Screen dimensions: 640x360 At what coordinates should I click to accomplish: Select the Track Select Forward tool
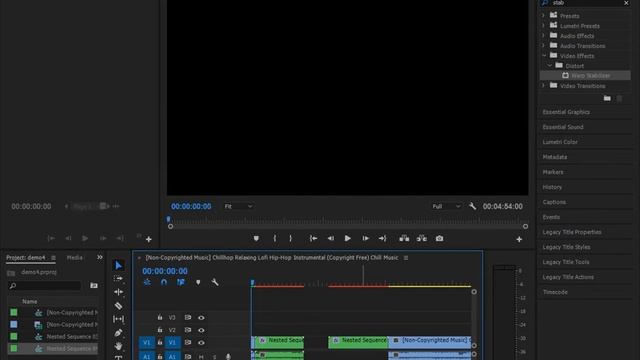pyautogui.click(x=118, y=278)
